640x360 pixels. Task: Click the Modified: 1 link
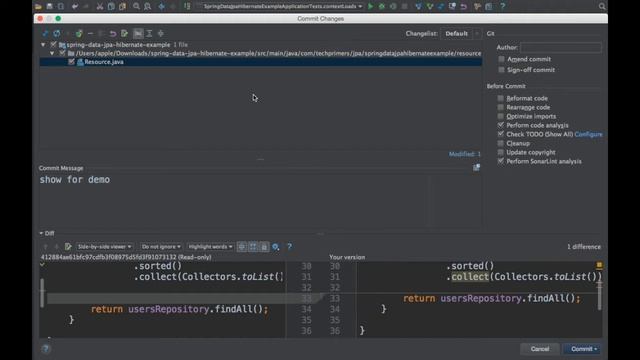pyautogui.click(x=464, y=154)
